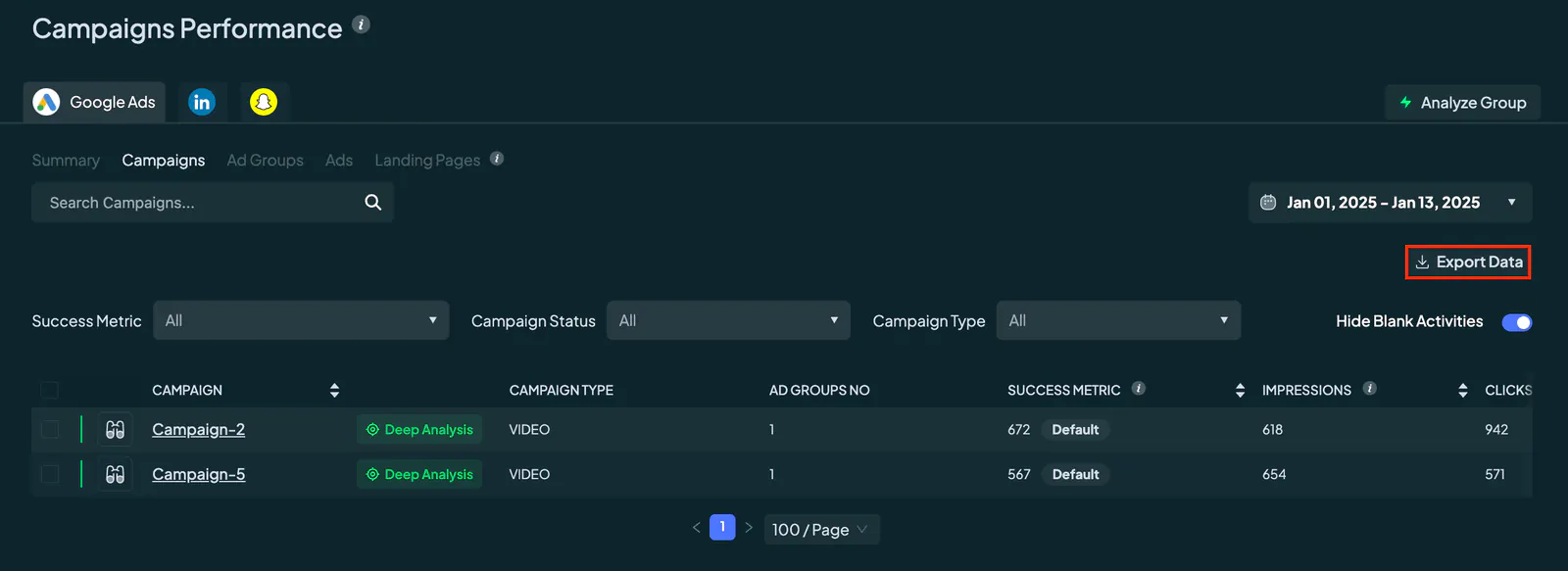Select page 1 in pagination
Screen dimensions: 1568x571
[x=722, y=528]
